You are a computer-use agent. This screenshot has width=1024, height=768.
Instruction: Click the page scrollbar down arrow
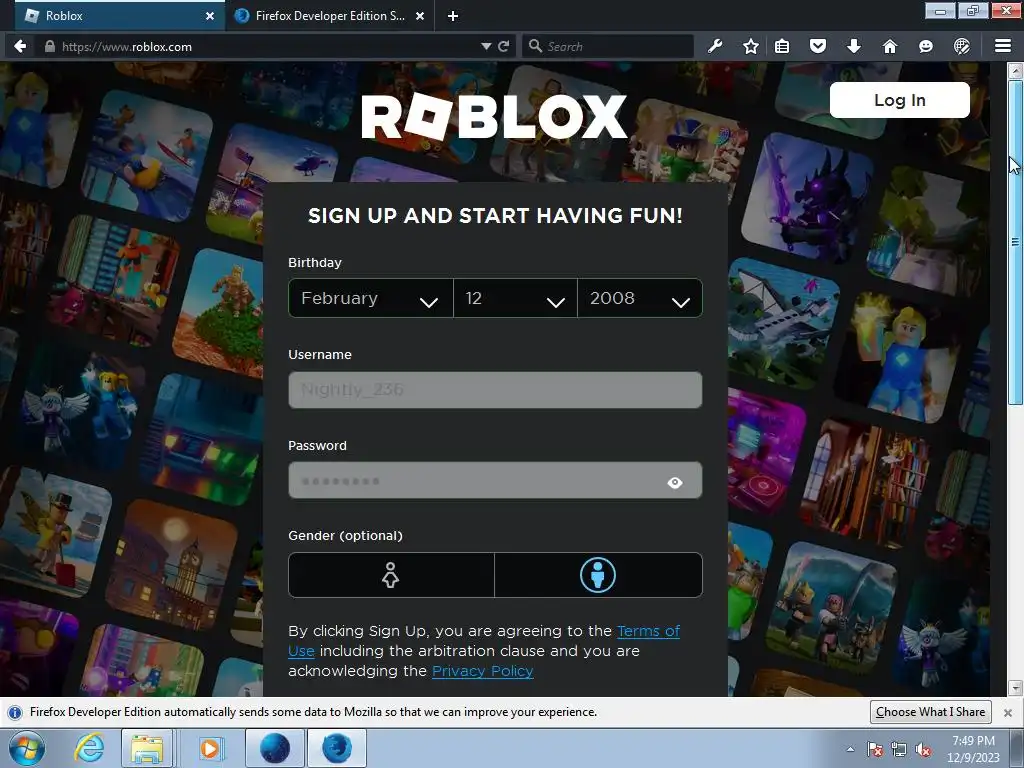pos(1016,688)
